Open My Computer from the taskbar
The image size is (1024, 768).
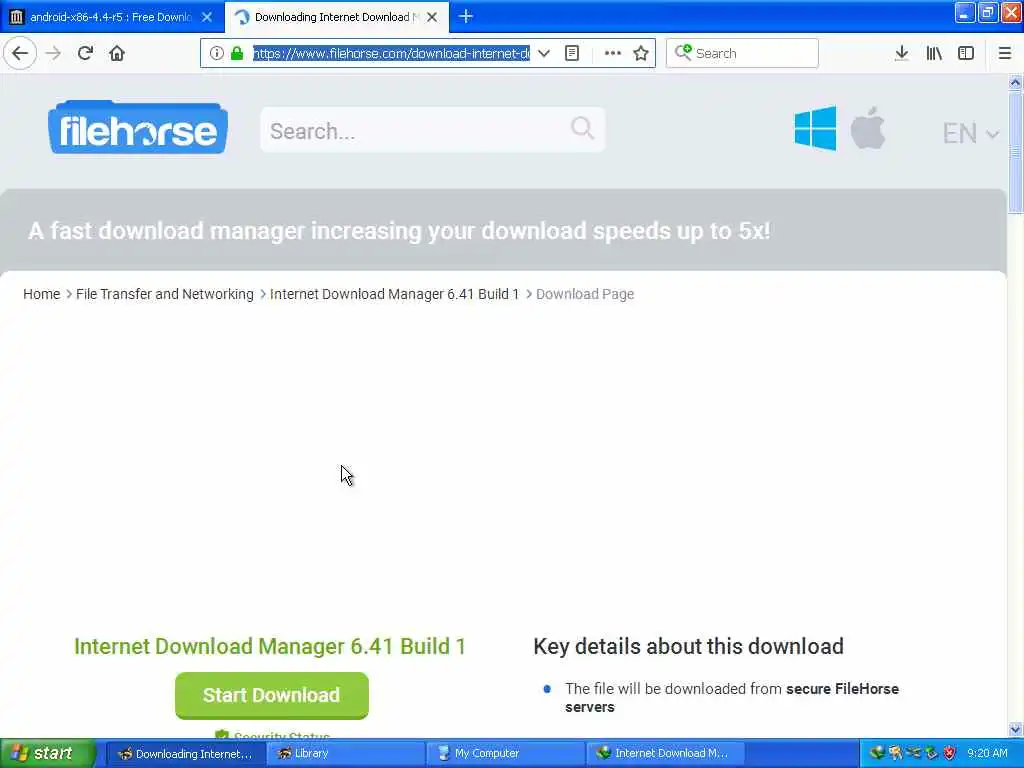coord(505,754)
